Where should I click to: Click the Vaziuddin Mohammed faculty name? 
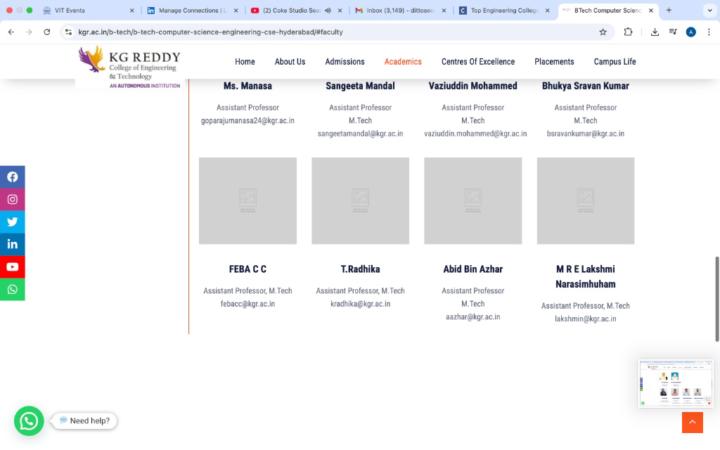473,86
